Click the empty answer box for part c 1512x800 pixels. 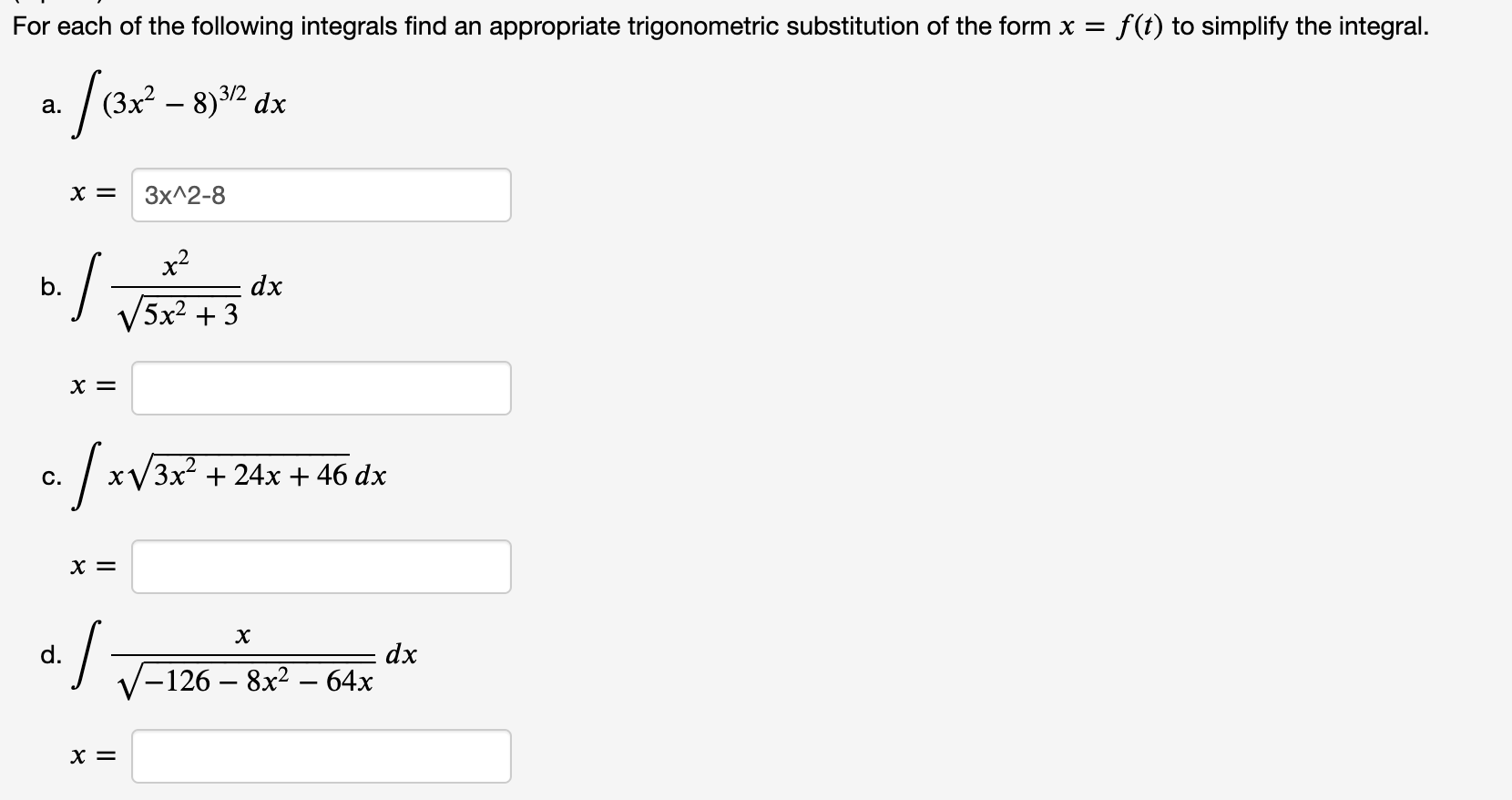point(321,566)
